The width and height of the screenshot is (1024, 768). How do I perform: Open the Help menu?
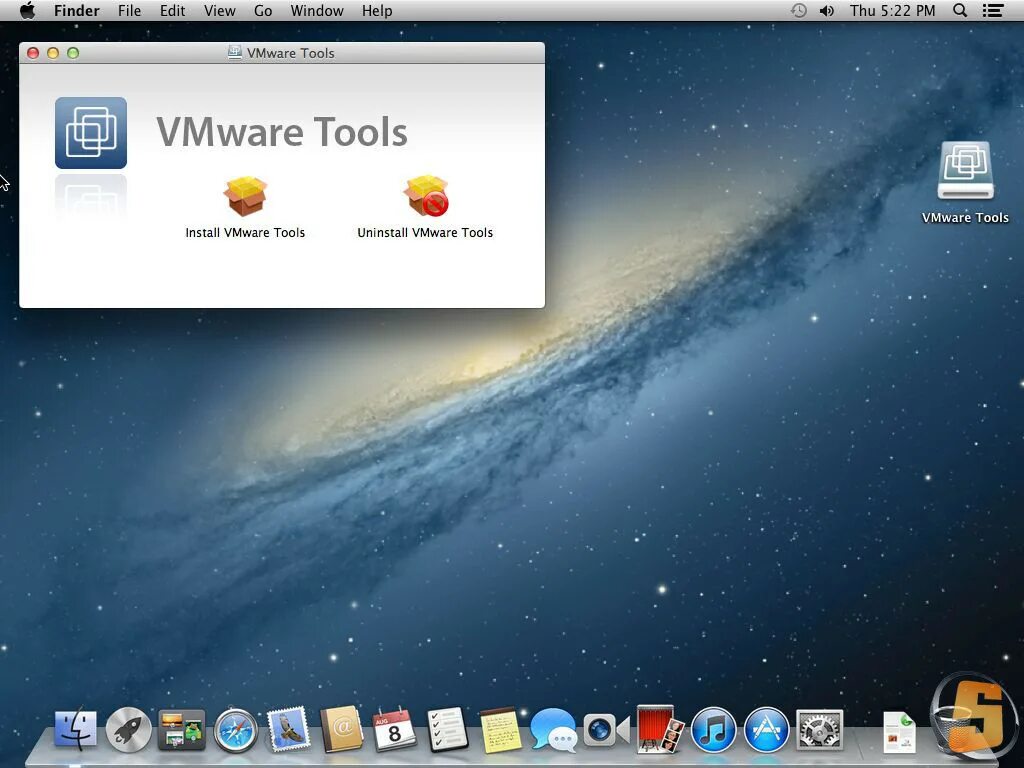(x=377, y=10)
